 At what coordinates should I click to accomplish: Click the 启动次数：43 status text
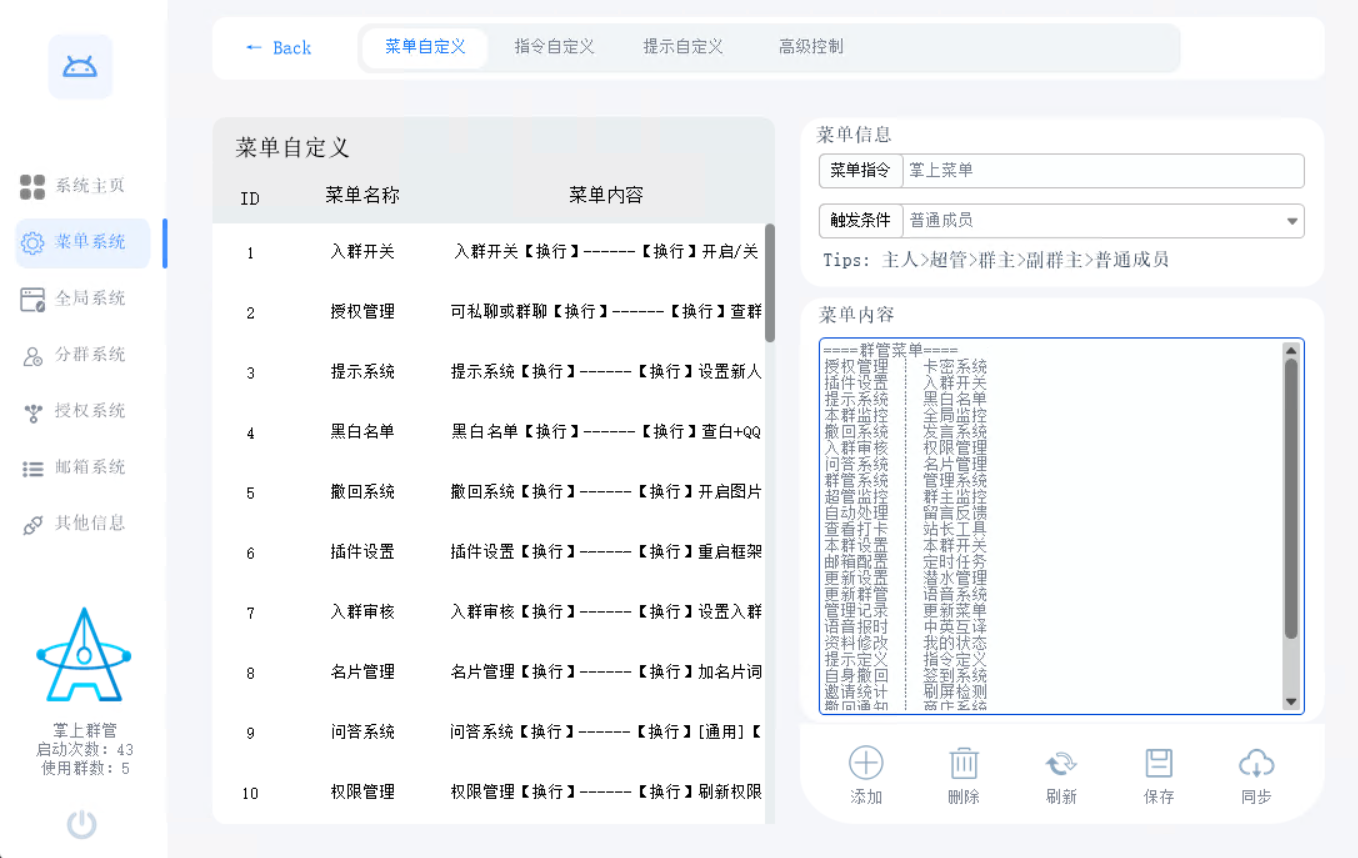85,750
